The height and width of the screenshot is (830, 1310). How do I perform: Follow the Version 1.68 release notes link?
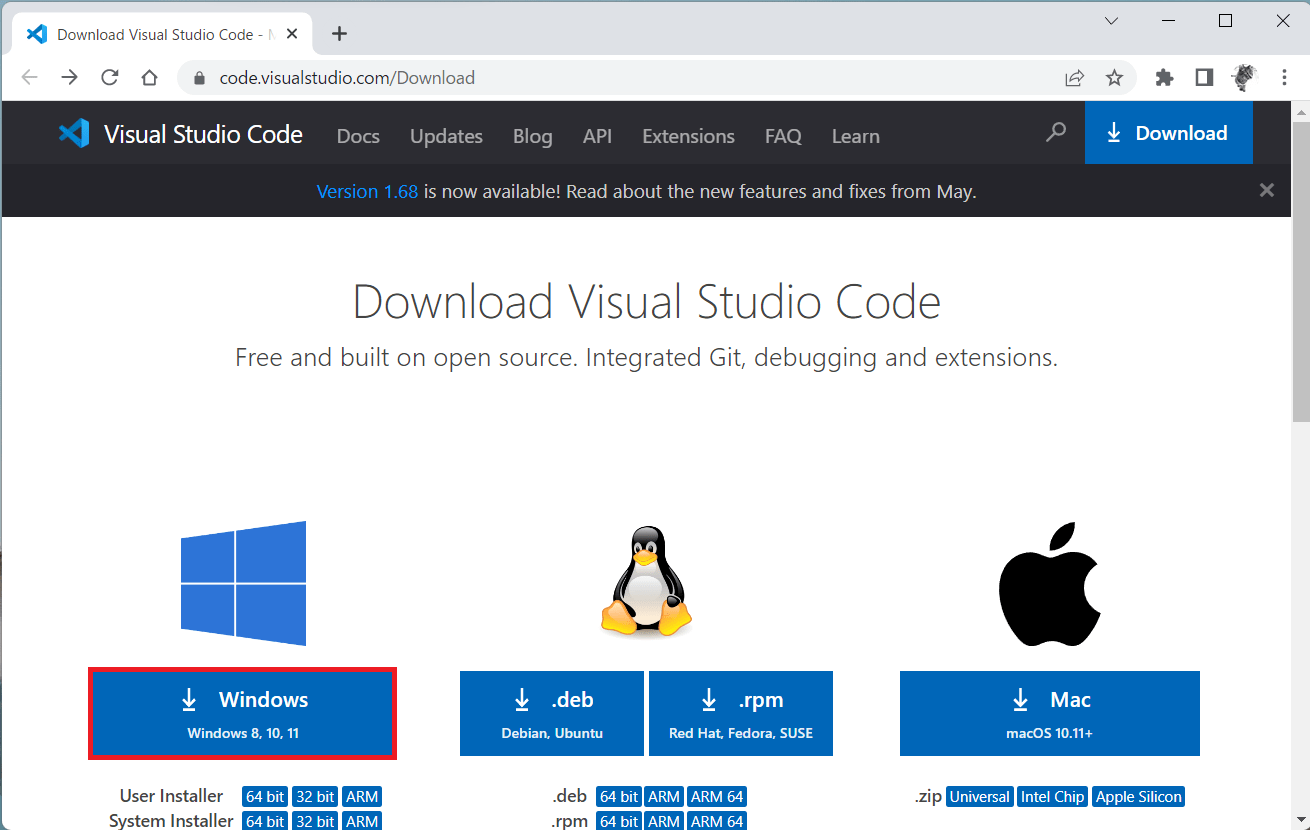[367, 191]
